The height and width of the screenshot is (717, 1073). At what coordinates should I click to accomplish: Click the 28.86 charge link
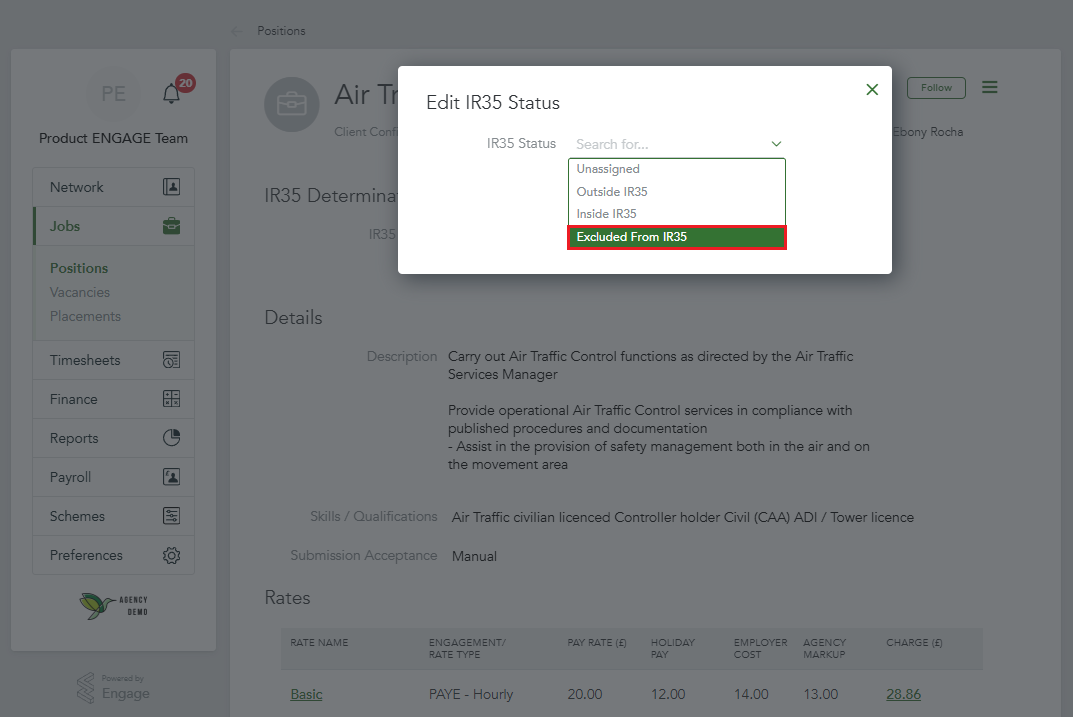pos(903,694)
